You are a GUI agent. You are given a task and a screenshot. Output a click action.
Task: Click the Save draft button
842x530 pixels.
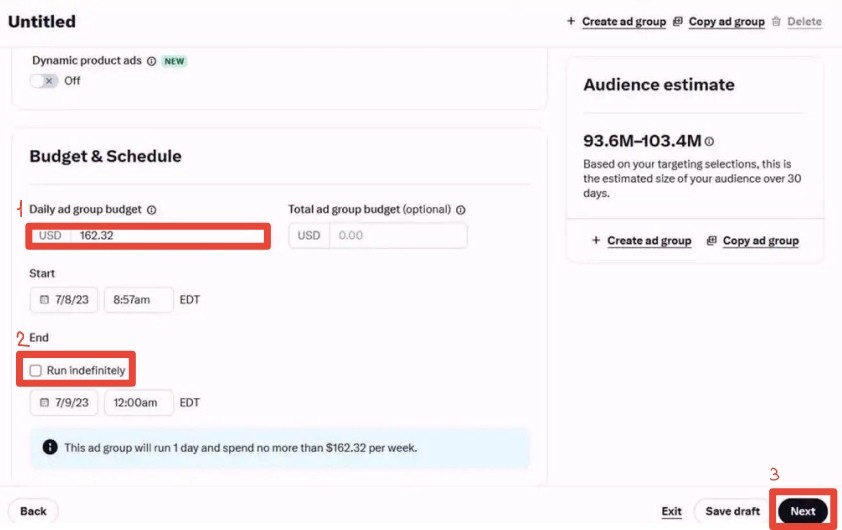pyautogui.click(x=732, y=511)
